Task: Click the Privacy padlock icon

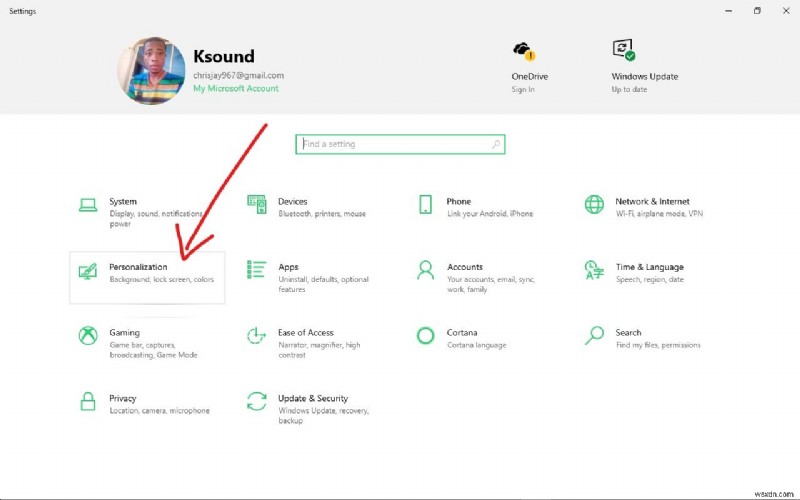Action: coord(88,402)
